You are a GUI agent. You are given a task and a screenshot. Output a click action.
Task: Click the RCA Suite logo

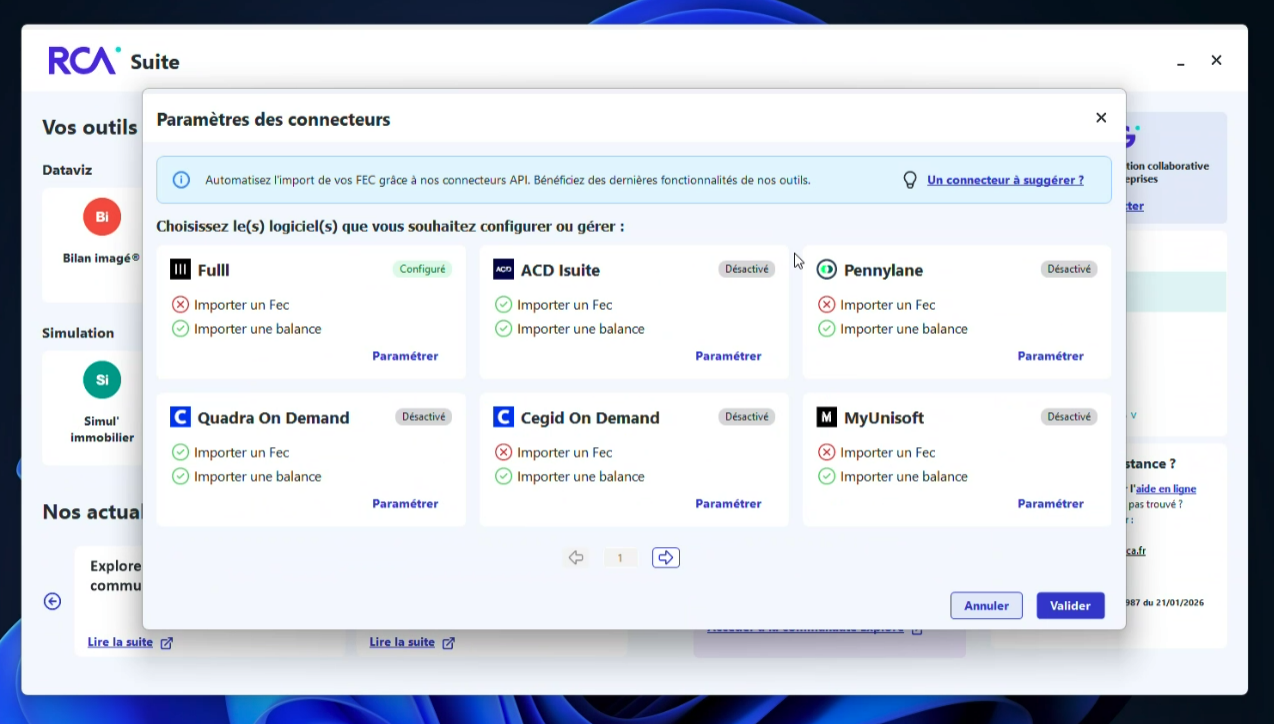[x=114, y=61]
